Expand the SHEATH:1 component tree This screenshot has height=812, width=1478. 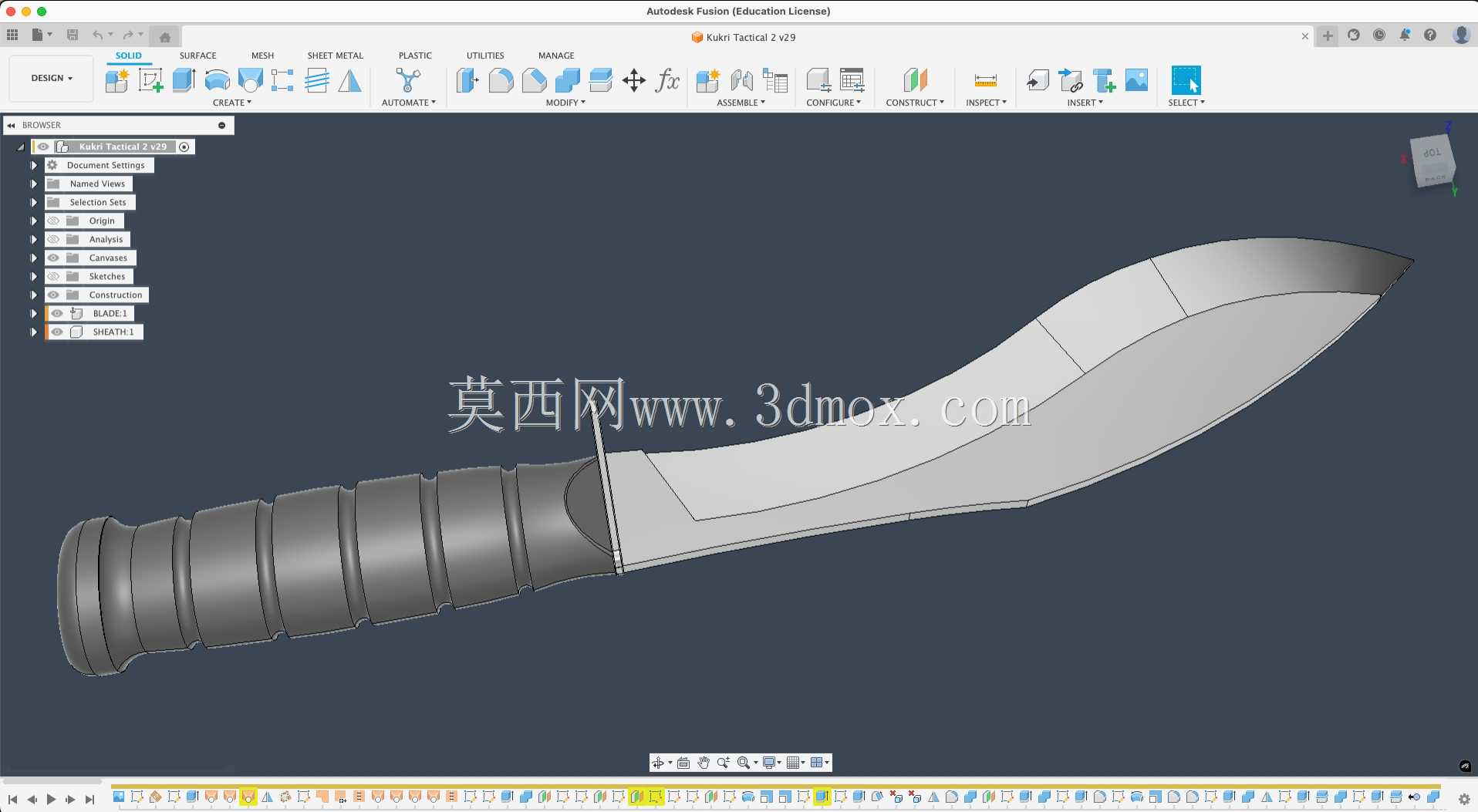tap(33, 332)
